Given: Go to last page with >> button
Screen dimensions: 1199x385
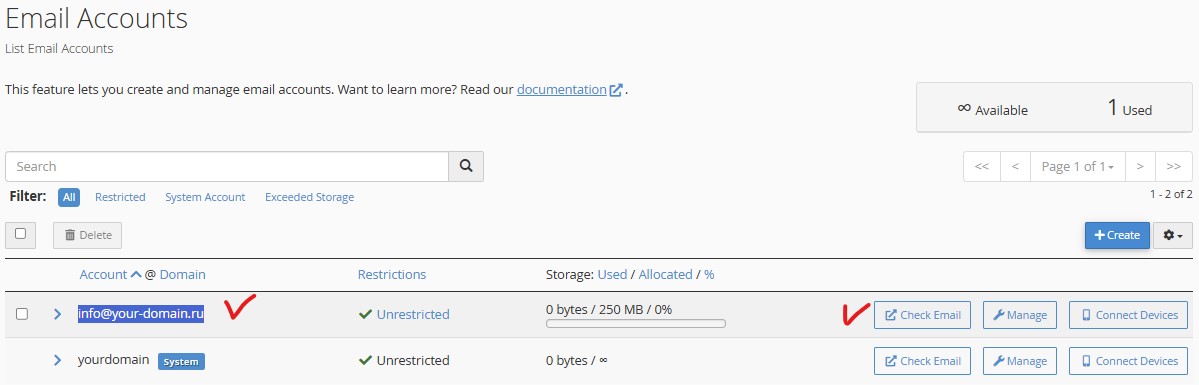Looking at the screenshot, I should pyautogui.click(x=1174, y=166).
